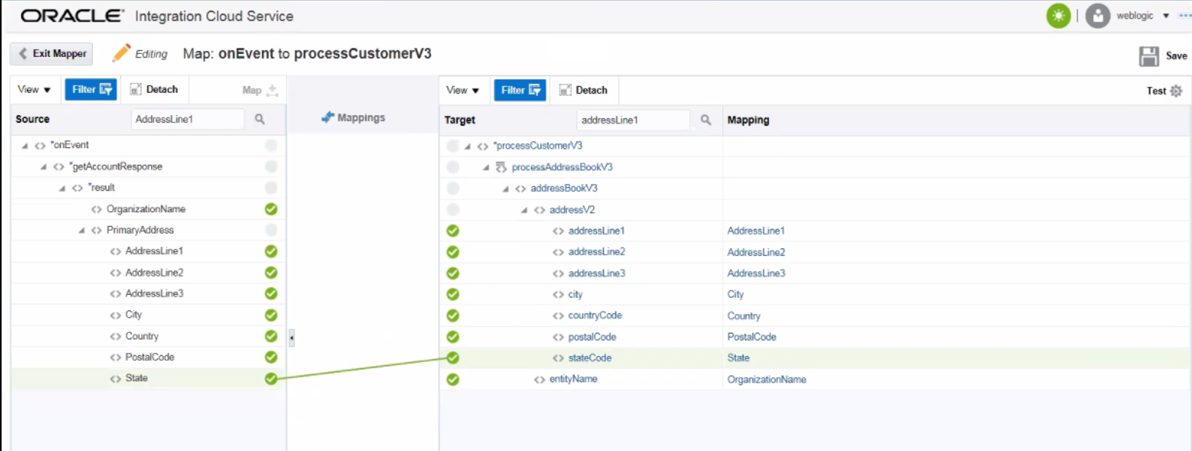Click the panel splitter collapse handle
Viewport: 1192px width, 451px height.
tap(291, 338)
